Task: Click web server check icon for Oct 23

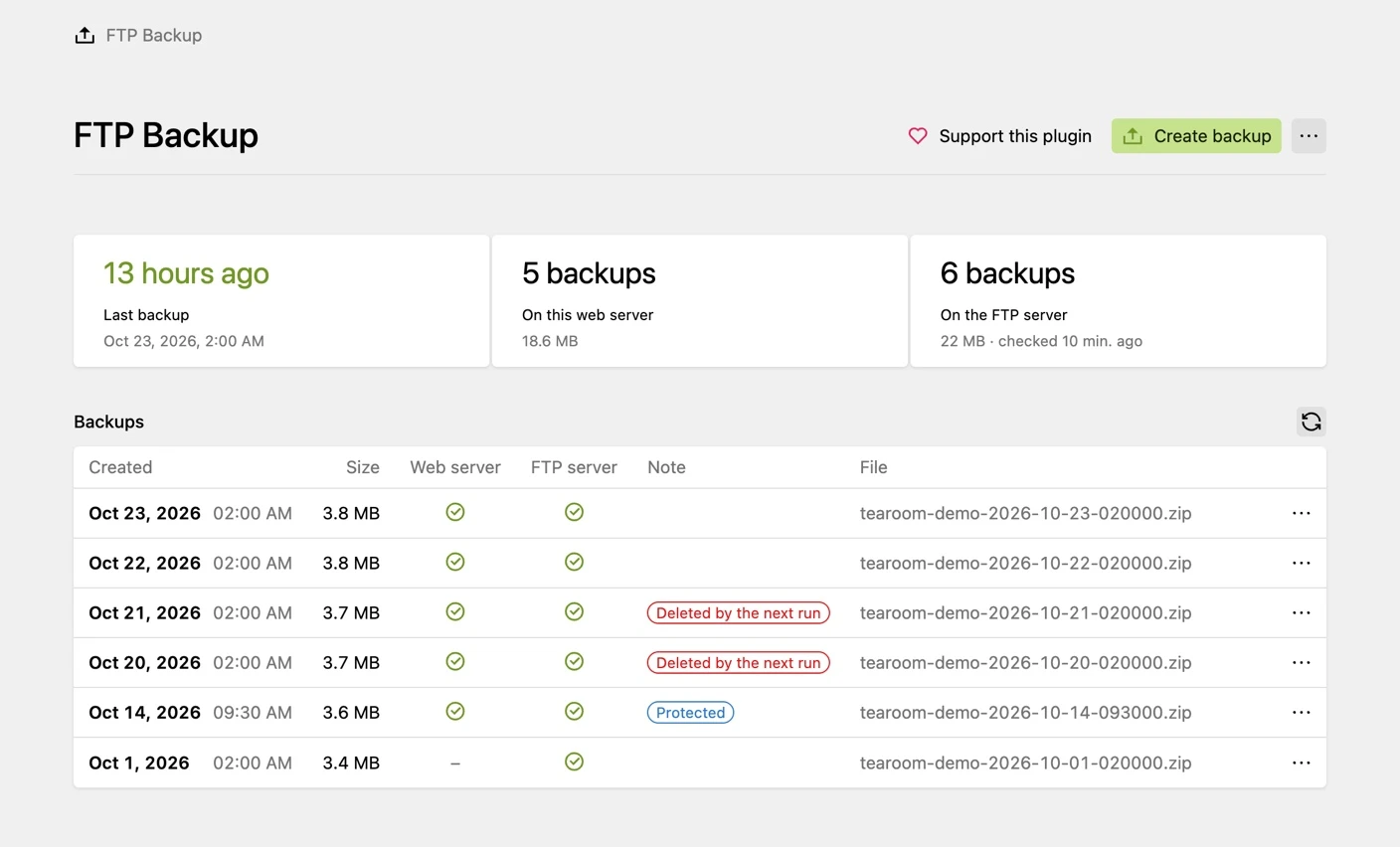Action: point(455,512)
